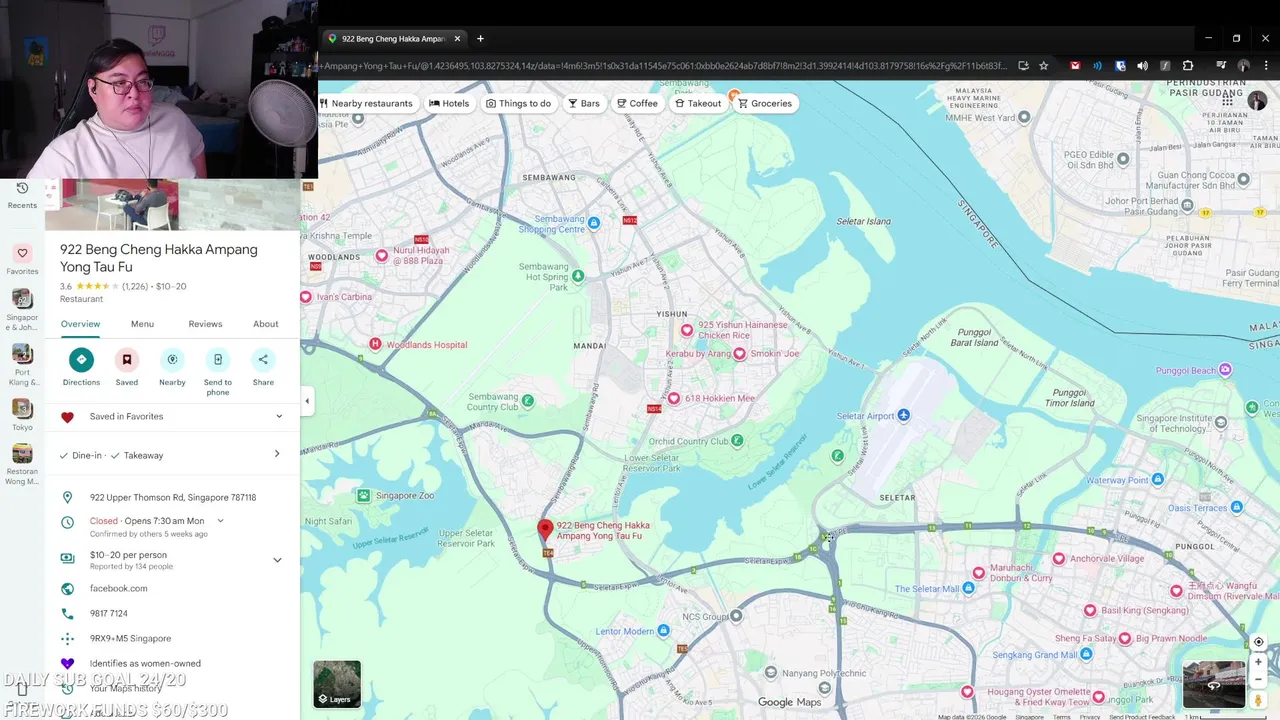
Task: Expand price per person details
Action: point(277,560)
